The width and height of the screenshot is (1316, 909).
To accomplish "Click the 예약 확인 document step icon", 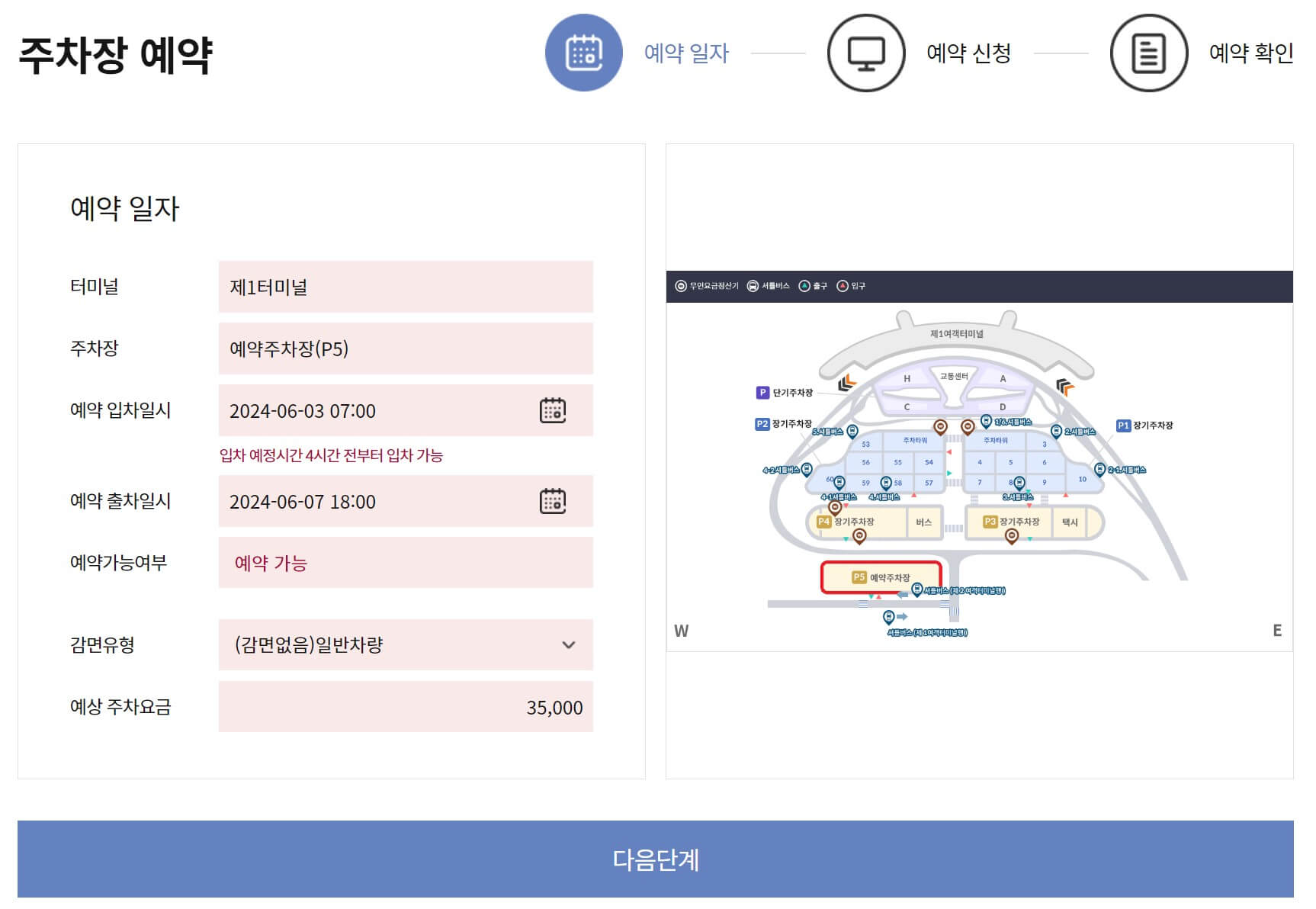I will coord(1149,53).
